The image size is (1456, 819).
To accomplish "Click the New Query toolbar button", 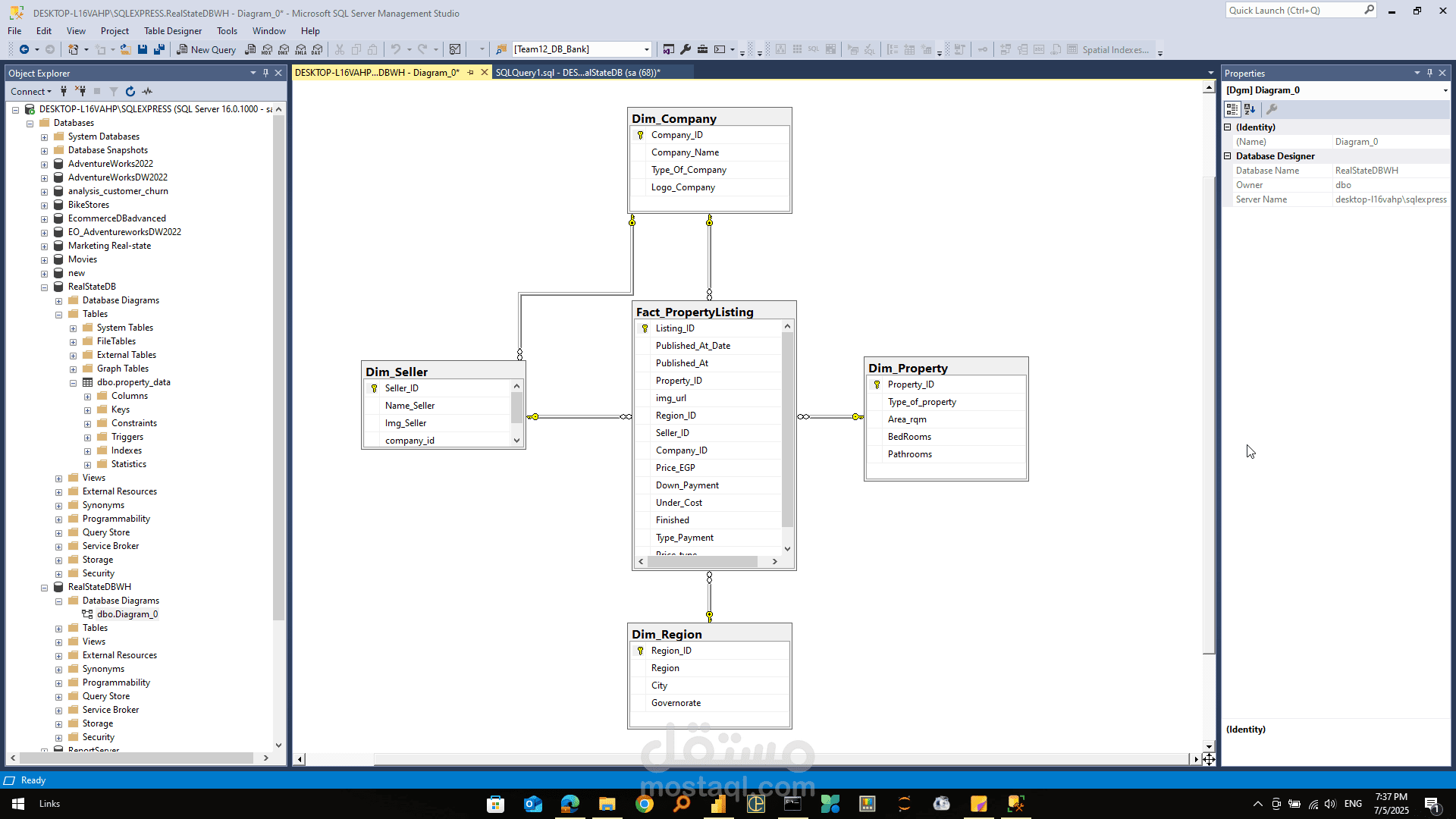I will click(x=206, y=49).
